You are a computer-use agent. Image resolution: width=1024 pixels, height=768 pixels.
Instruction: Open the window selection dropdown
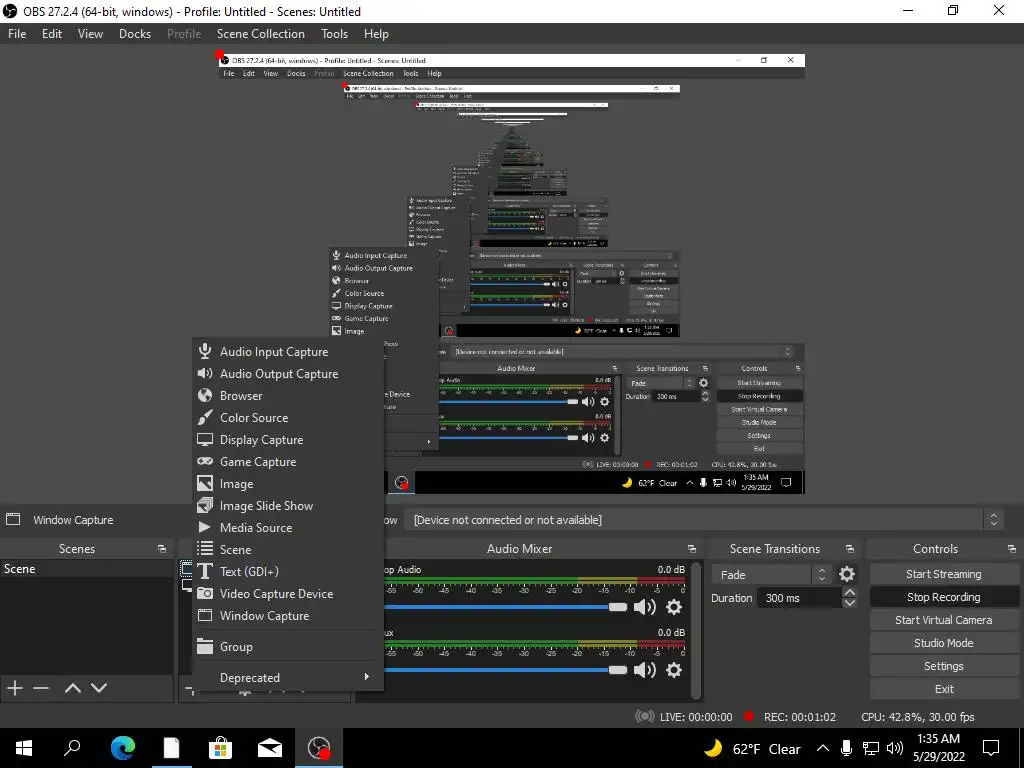(x=703, y=520)
